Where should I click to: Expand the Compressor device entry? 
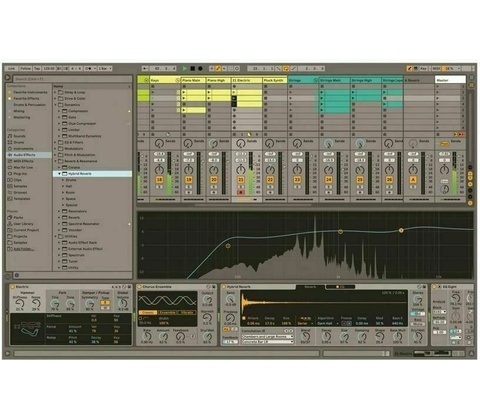[x=59, y=111]
